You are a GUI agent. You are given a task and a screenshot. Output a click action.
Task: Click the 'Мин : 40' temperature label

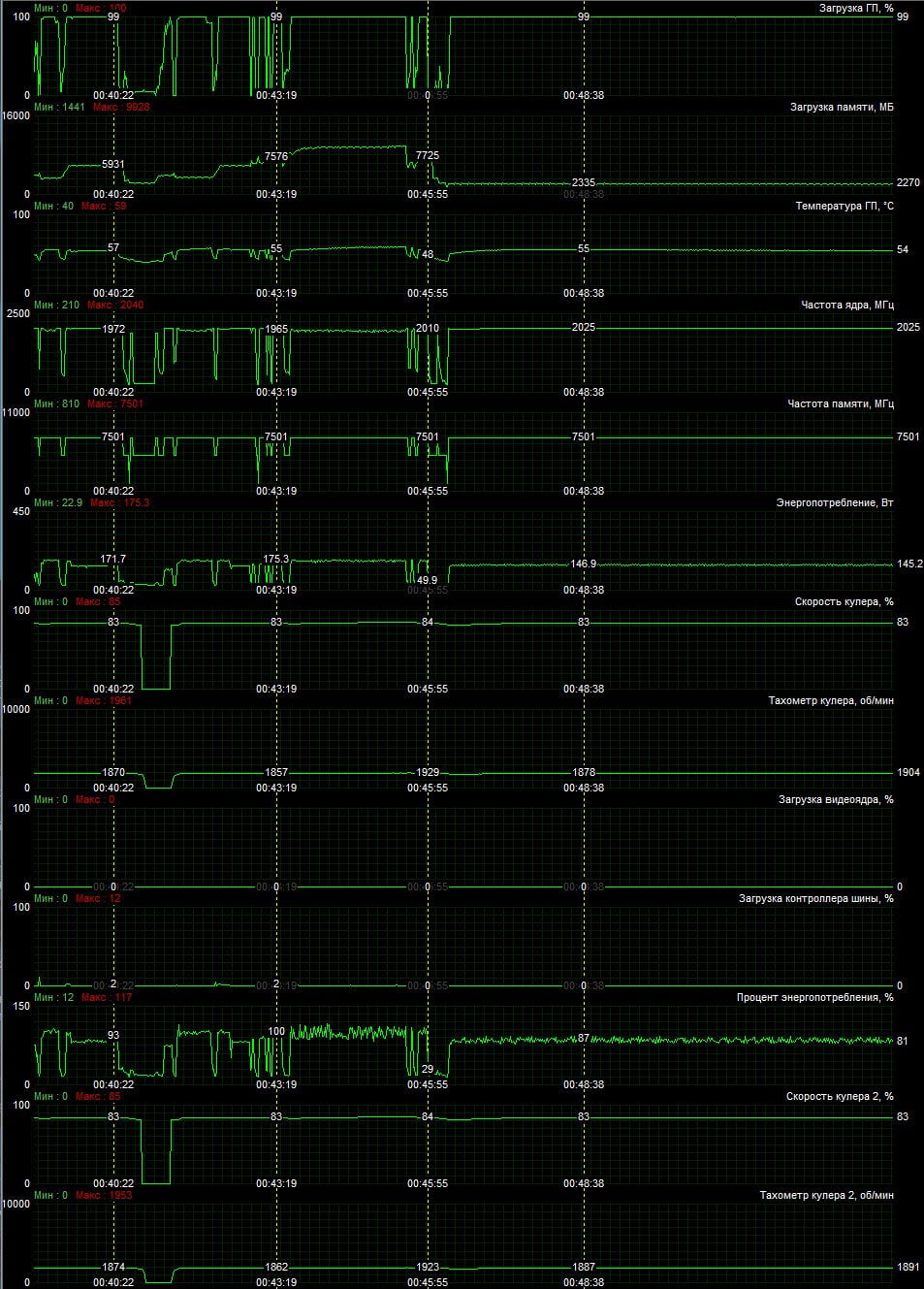[53, 206]
